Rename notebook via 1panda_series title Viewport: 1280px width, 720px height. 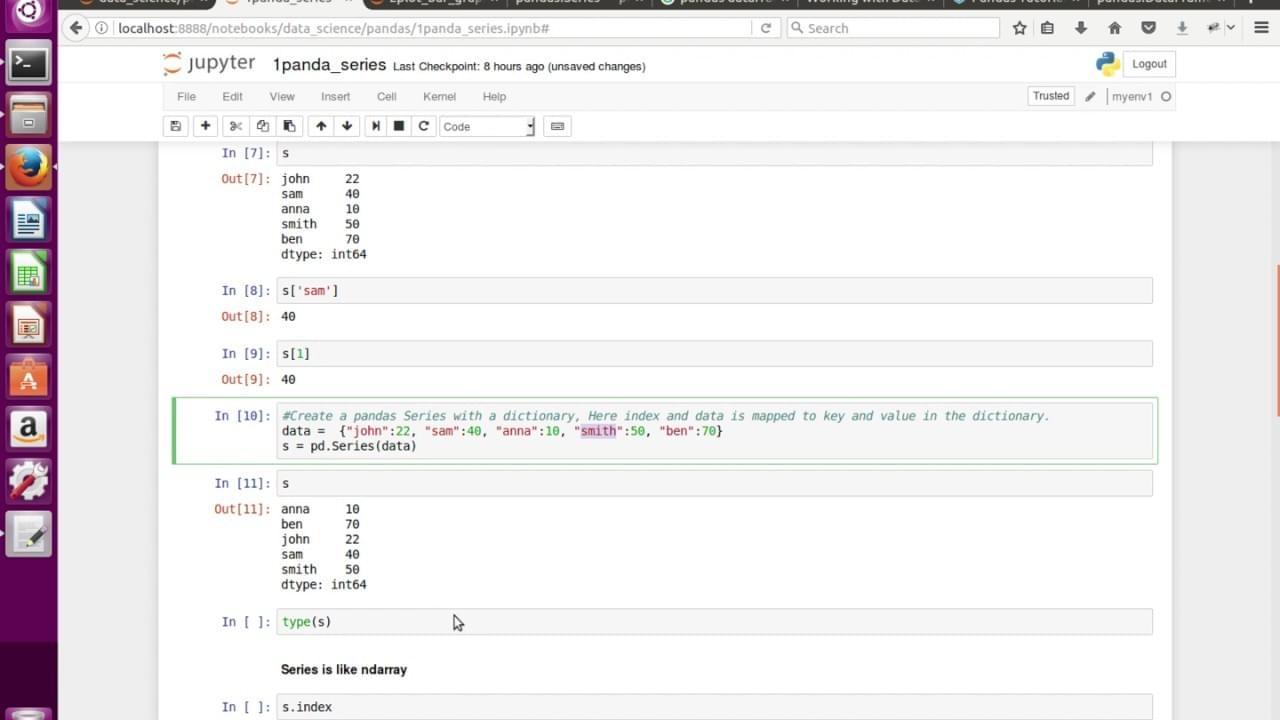[329, 65]
